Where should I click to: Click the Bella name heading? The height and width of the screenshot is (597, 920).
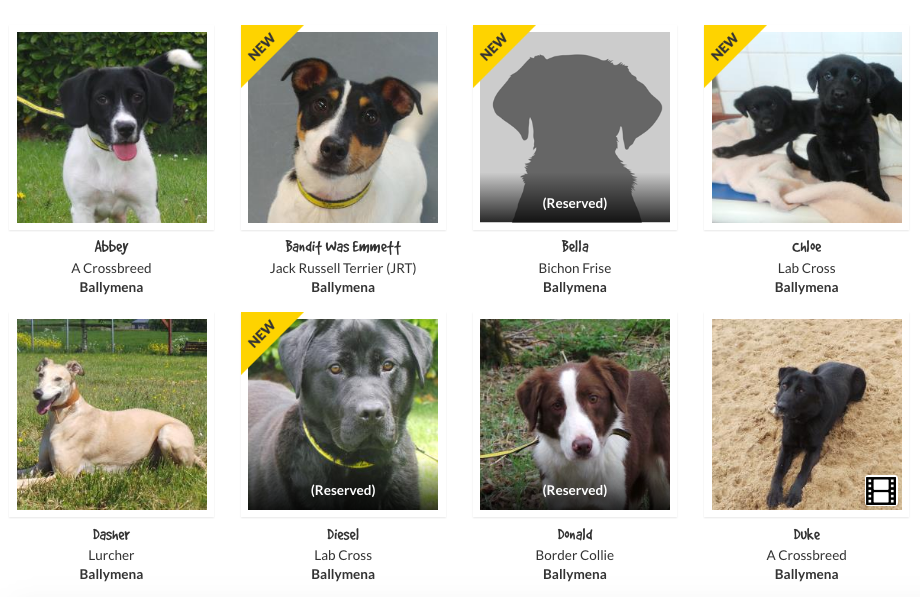pyautogui.click(x=575, y=247)
